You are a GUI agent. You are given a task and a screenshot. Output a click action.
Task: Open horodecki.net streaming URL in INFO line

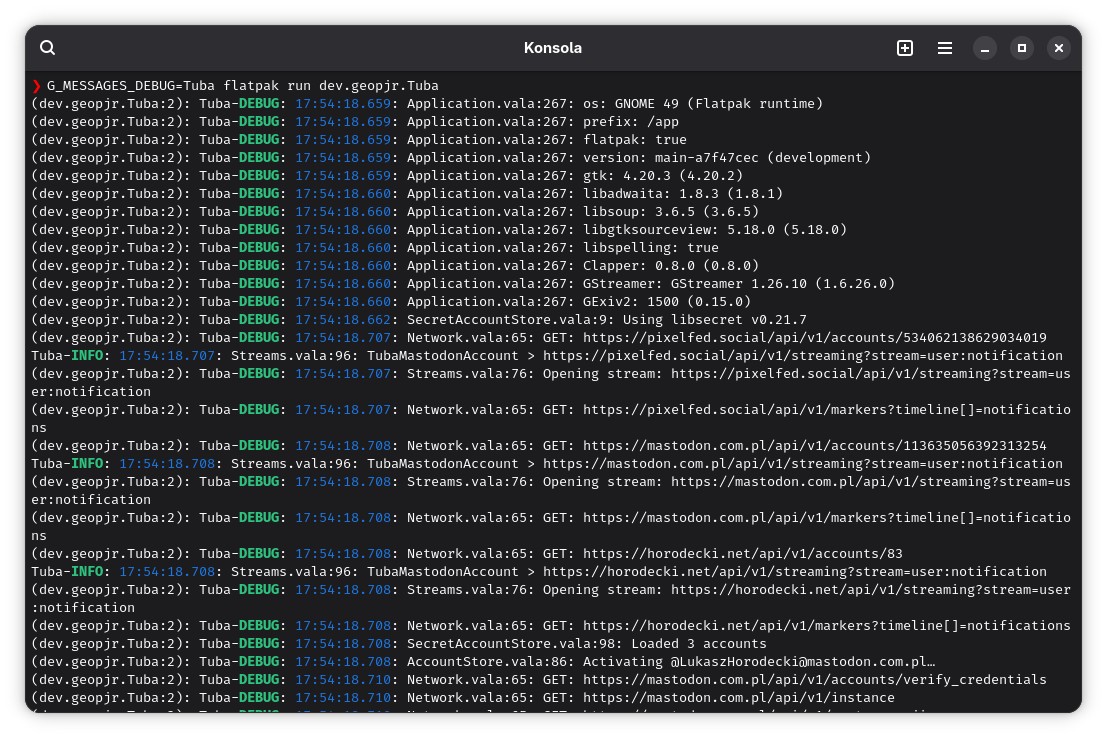(794, 572)
